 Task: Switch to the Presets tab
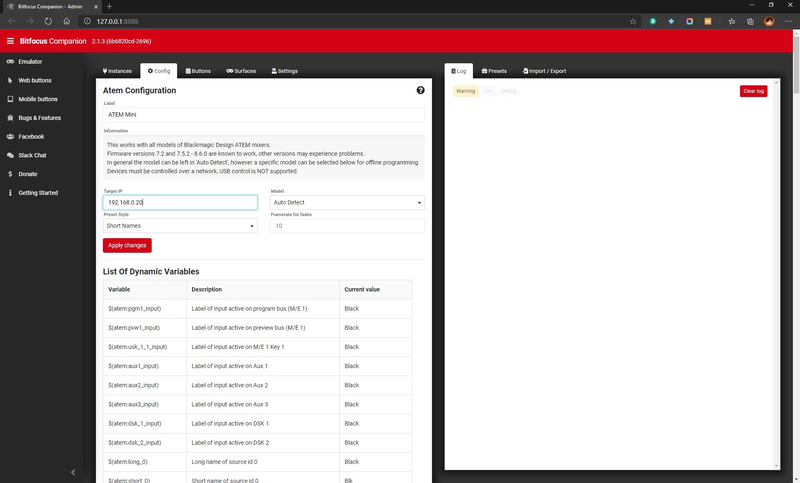pyautogui.click(x=494, y=71)
